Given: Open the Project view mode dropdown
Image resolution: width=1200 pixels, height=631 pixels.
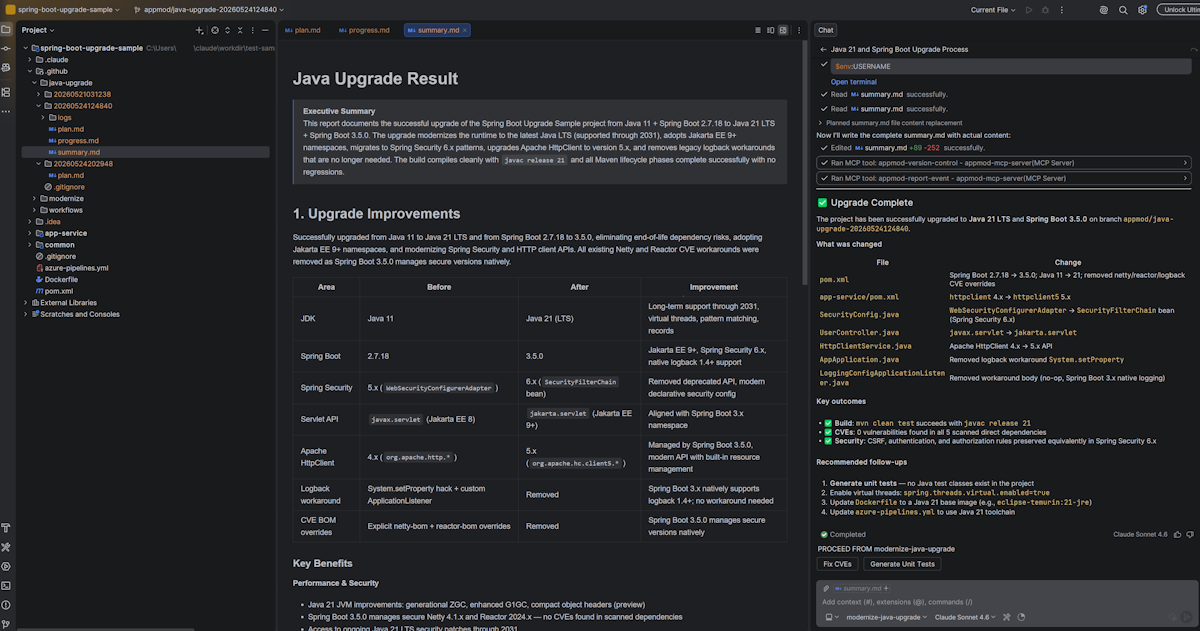Looking at the screenshot, I should (x=38, y=30).
